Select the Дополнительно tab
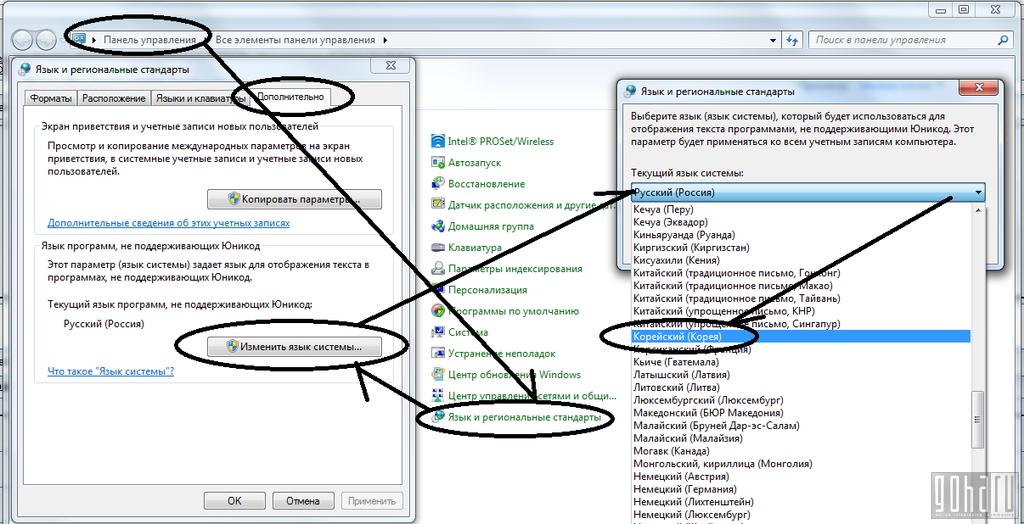The width and height of the screenshot is (1024, 524). [291, 97]
